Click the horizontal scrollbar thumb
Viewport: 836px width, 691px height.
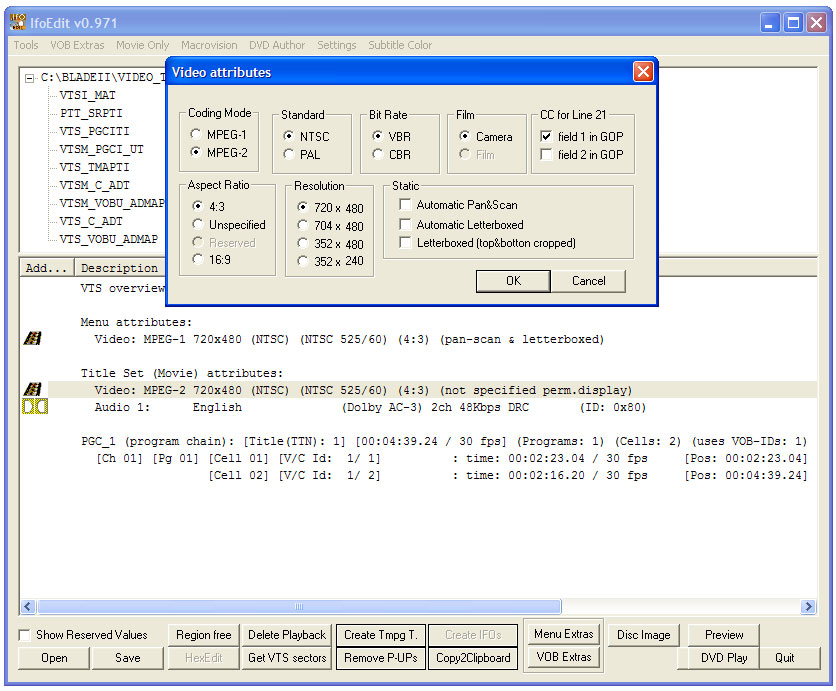299,607
